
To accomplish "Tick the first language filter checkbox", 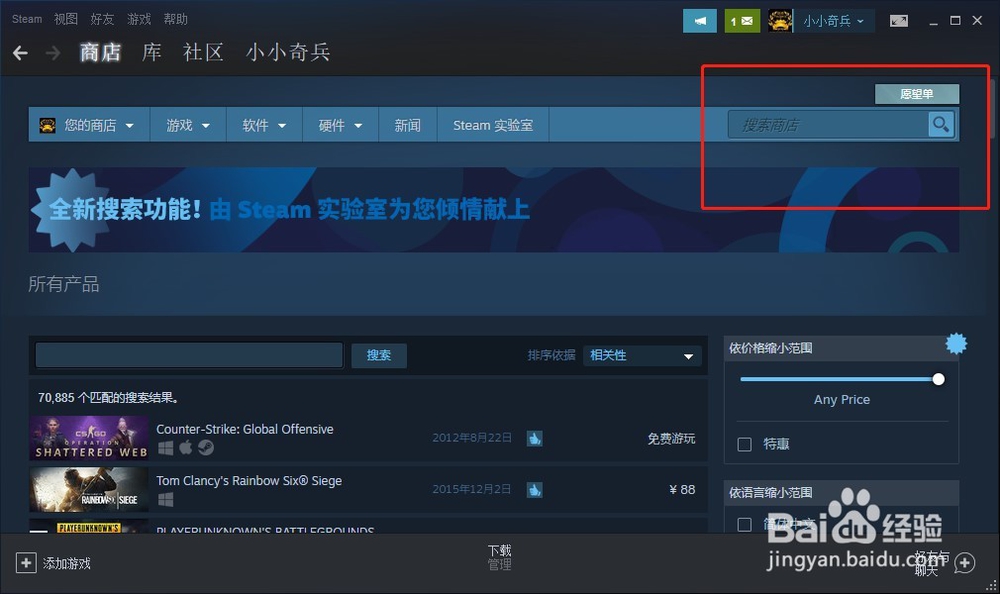I will [x=744, y=524].
